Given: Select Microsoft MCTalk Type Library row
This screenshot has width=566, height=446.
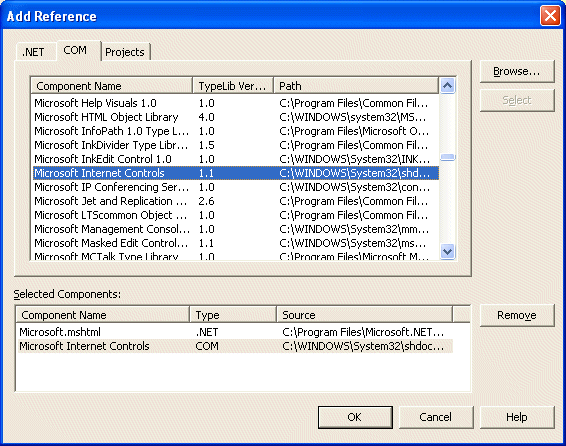Looking at the screenshot, I should click(x=236, y=255).
